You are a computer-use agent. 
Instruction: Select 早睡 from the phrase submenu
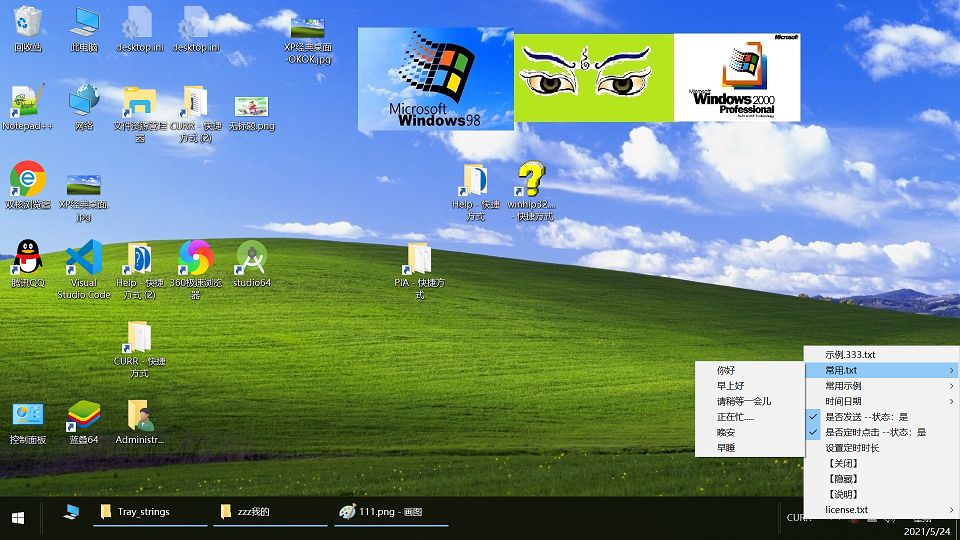[x=750, y=448]
